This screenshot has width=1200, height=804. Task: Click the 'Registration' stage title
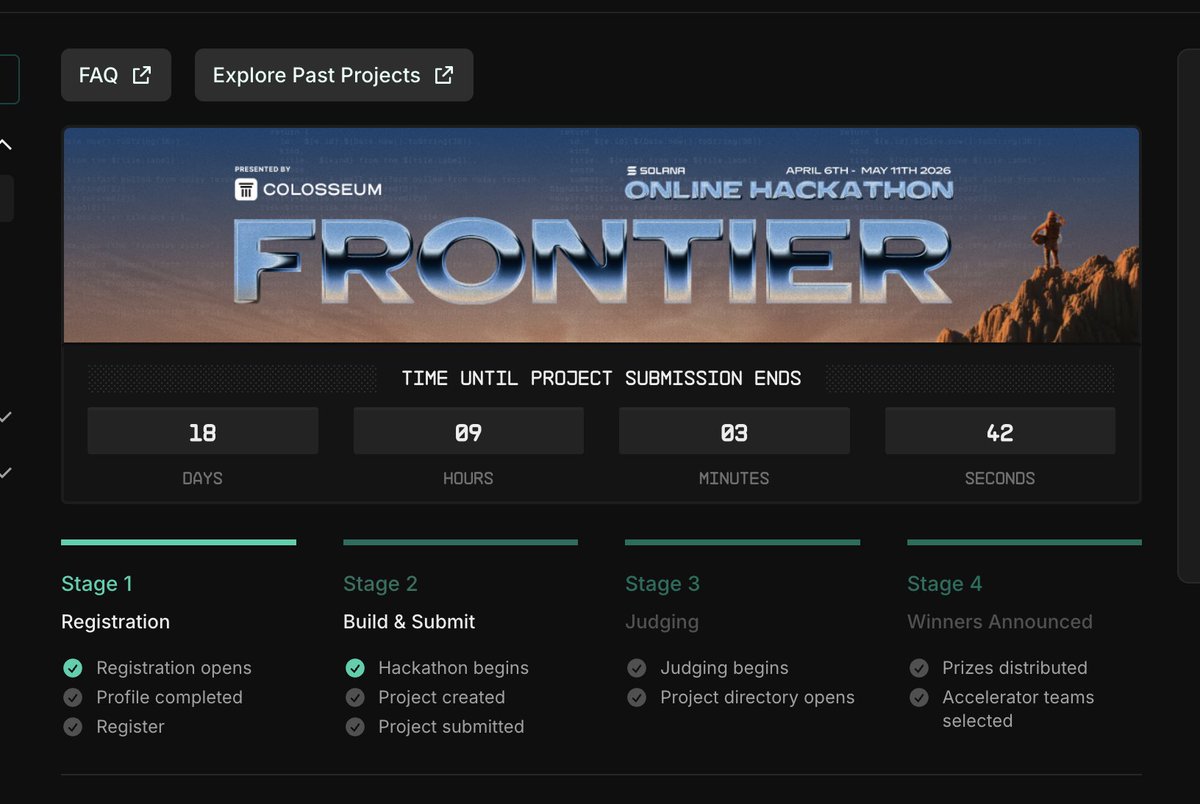(x=116, y=622)
